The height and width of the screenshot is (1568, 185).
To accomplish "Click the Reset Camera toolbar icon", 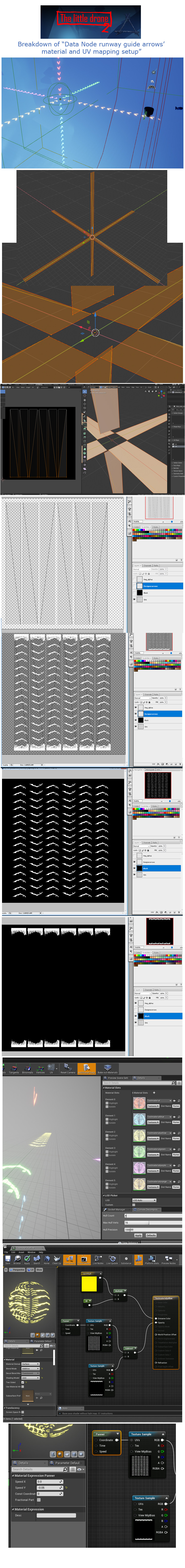I will tap(68, 1069).
